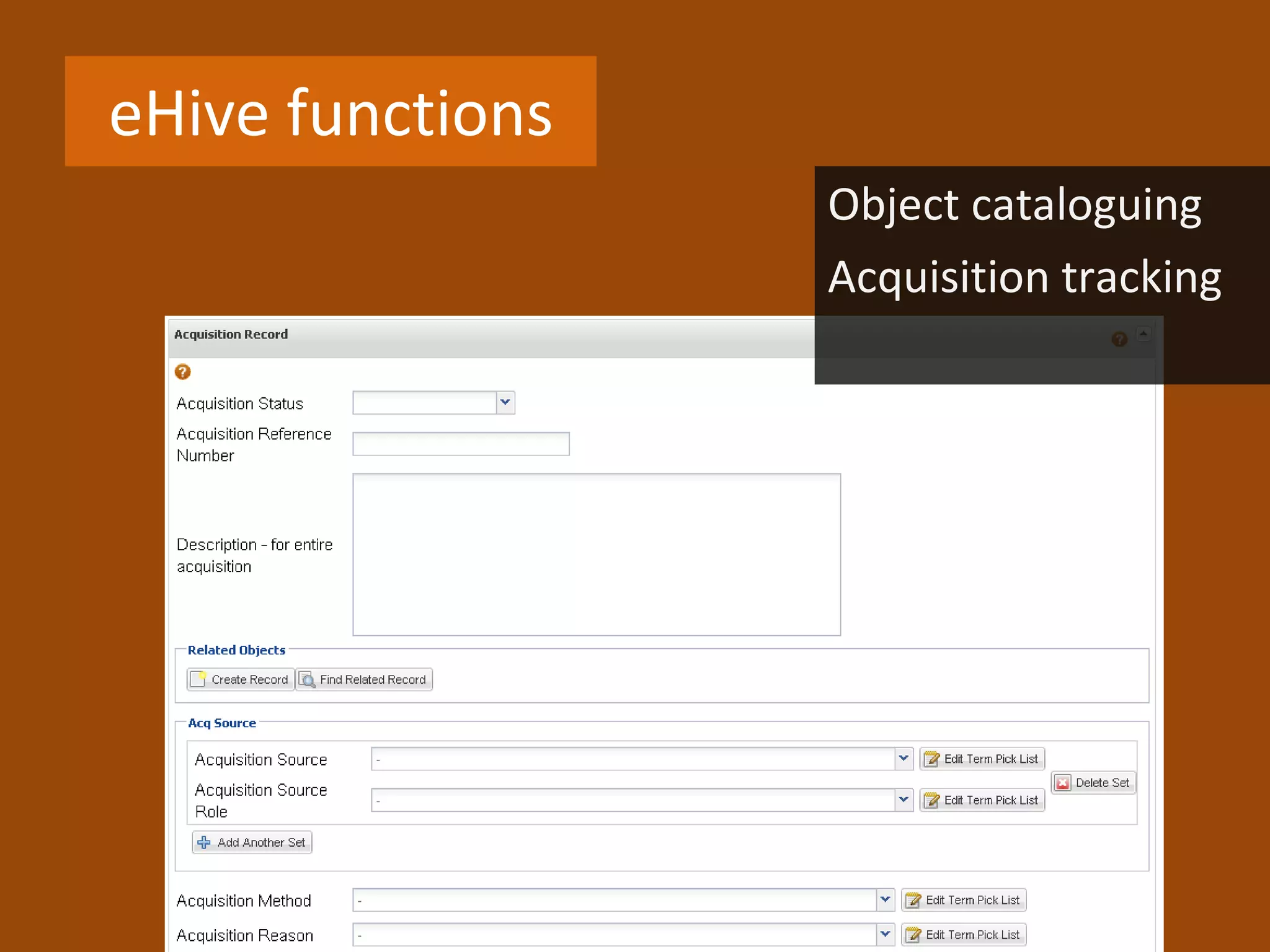This screenshot has height=952, width=1270.
Task: Collapse the Acquisition Record panel via header arrow
Action: 1143,334
